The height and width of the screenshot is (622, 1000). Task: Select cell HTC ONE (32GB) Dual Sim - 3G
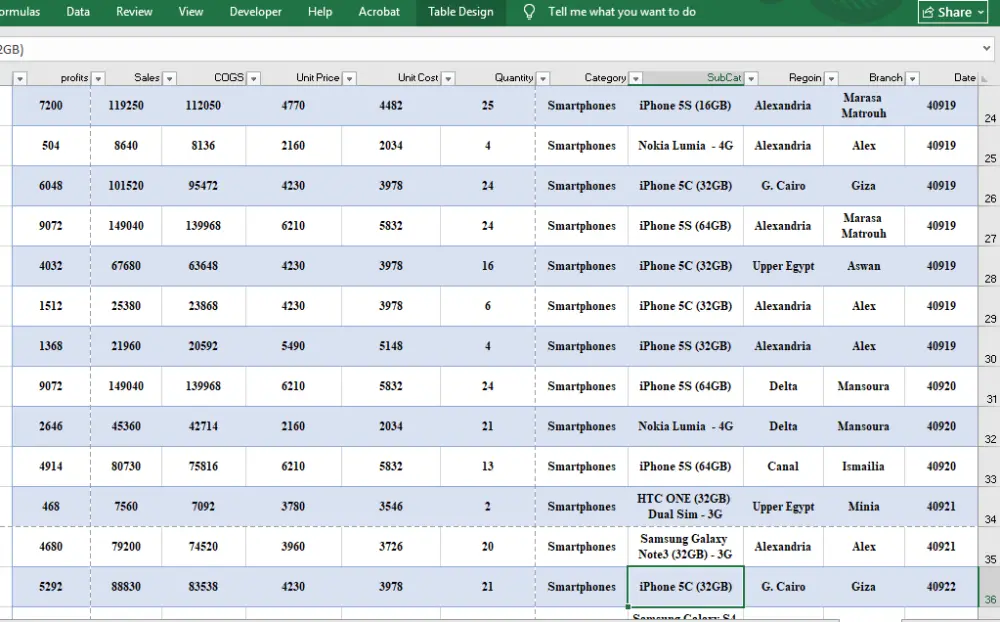(x=686, y=507)
